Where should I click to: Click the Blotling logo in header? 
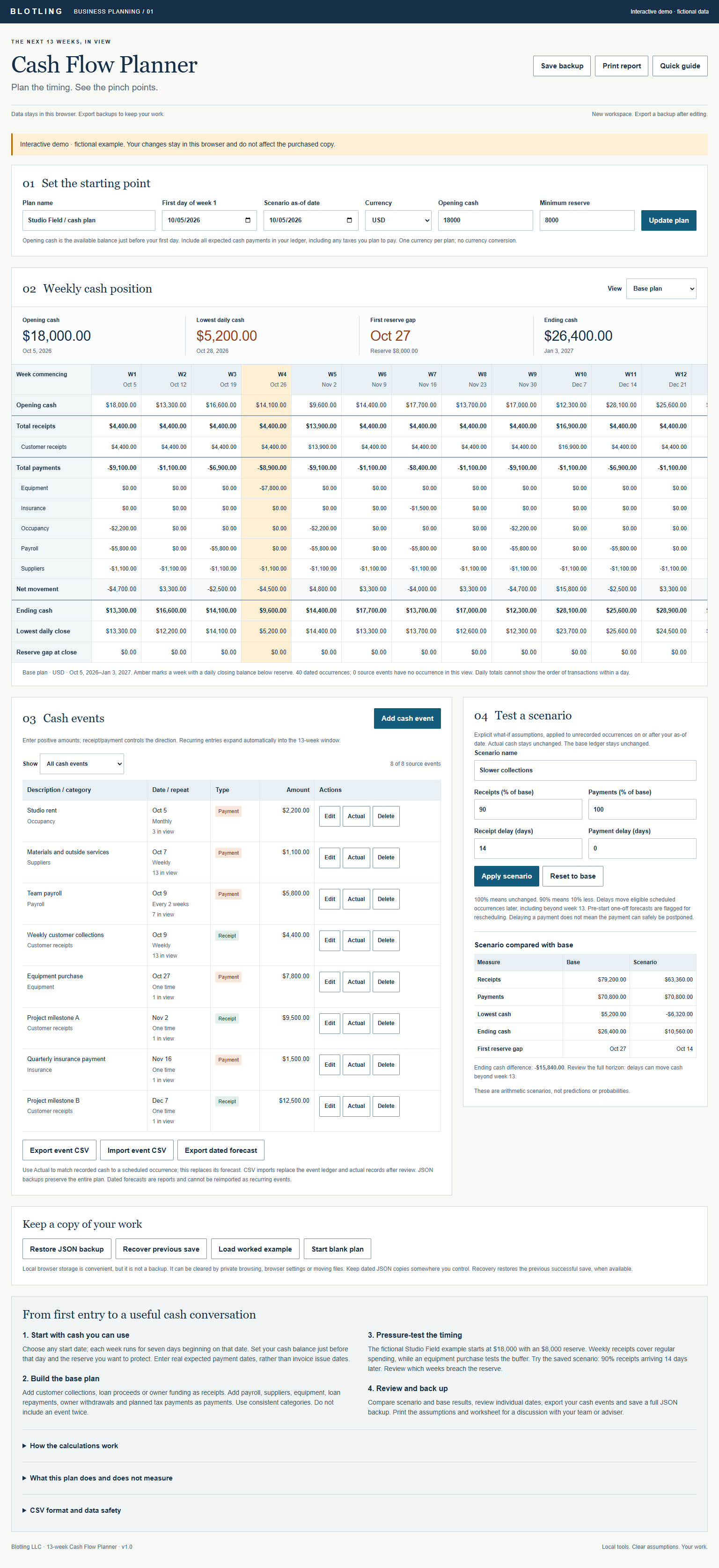pos(37,12)
